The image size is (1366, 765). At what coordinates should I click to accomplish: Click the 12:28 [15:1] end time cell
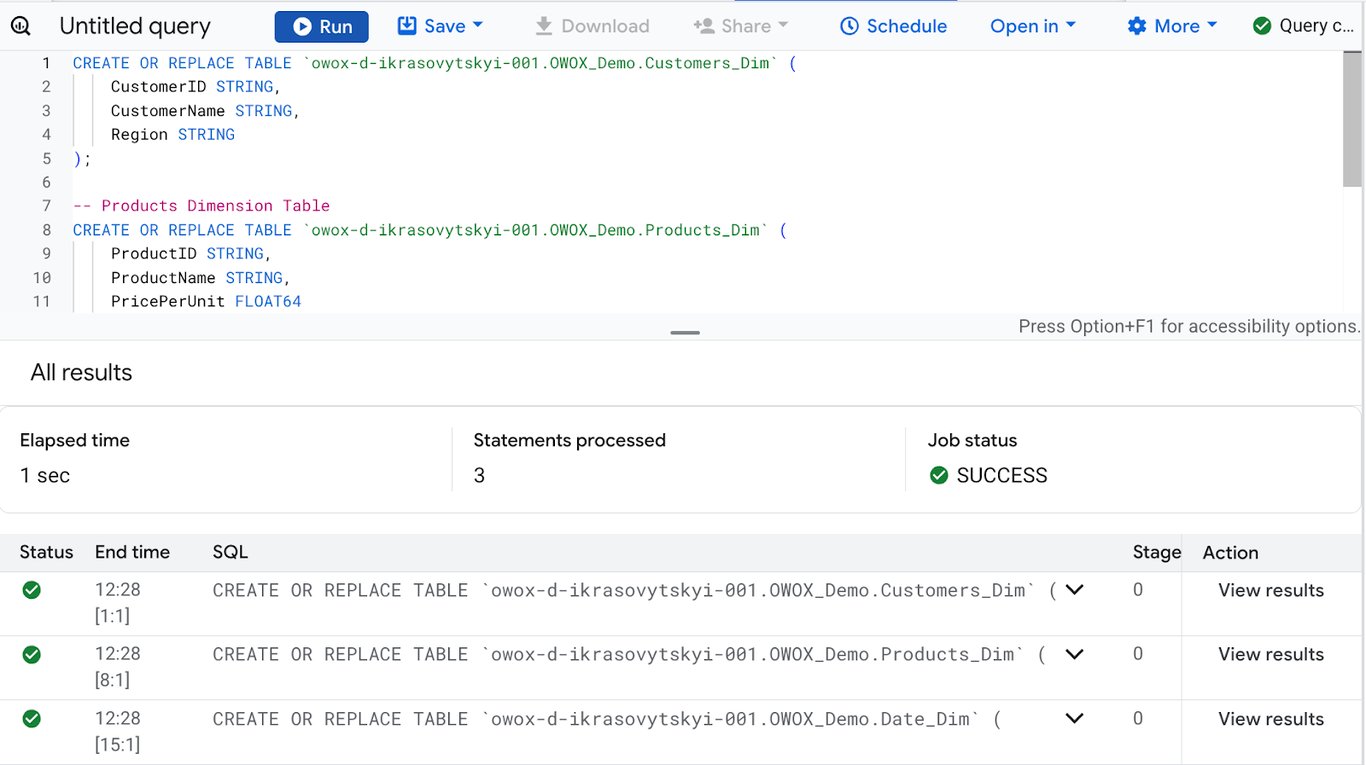(118, 731)
